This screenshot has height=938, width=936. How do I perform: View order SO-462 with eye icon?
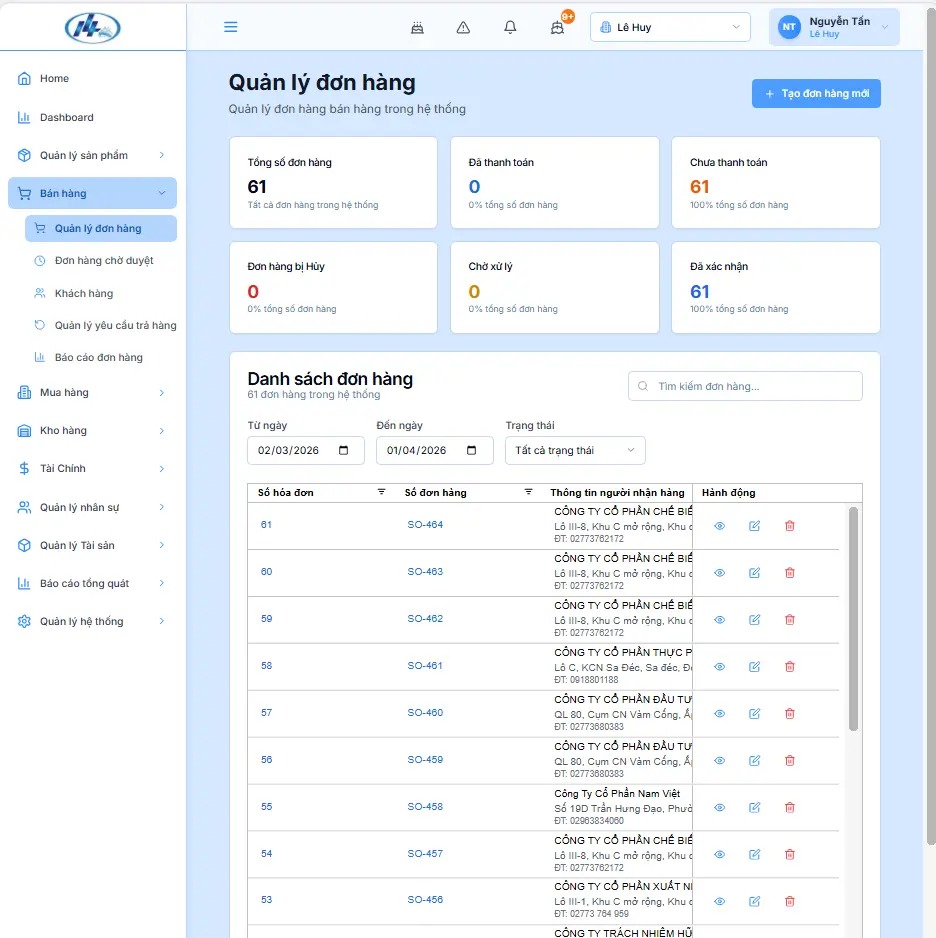tap(719, 620)
